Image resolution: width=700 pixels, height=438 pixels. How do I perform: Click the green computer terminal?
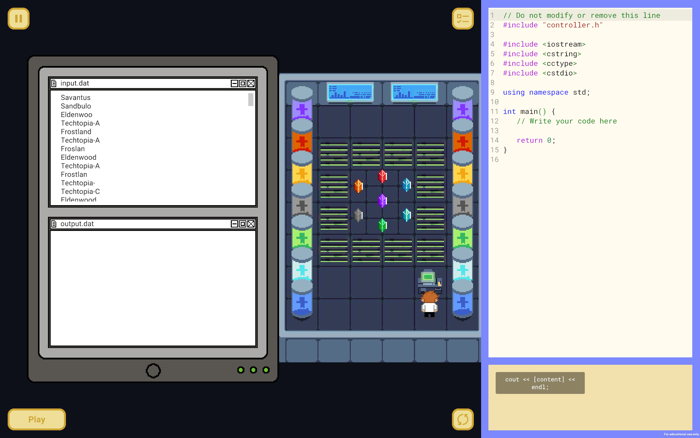(429, 280)
